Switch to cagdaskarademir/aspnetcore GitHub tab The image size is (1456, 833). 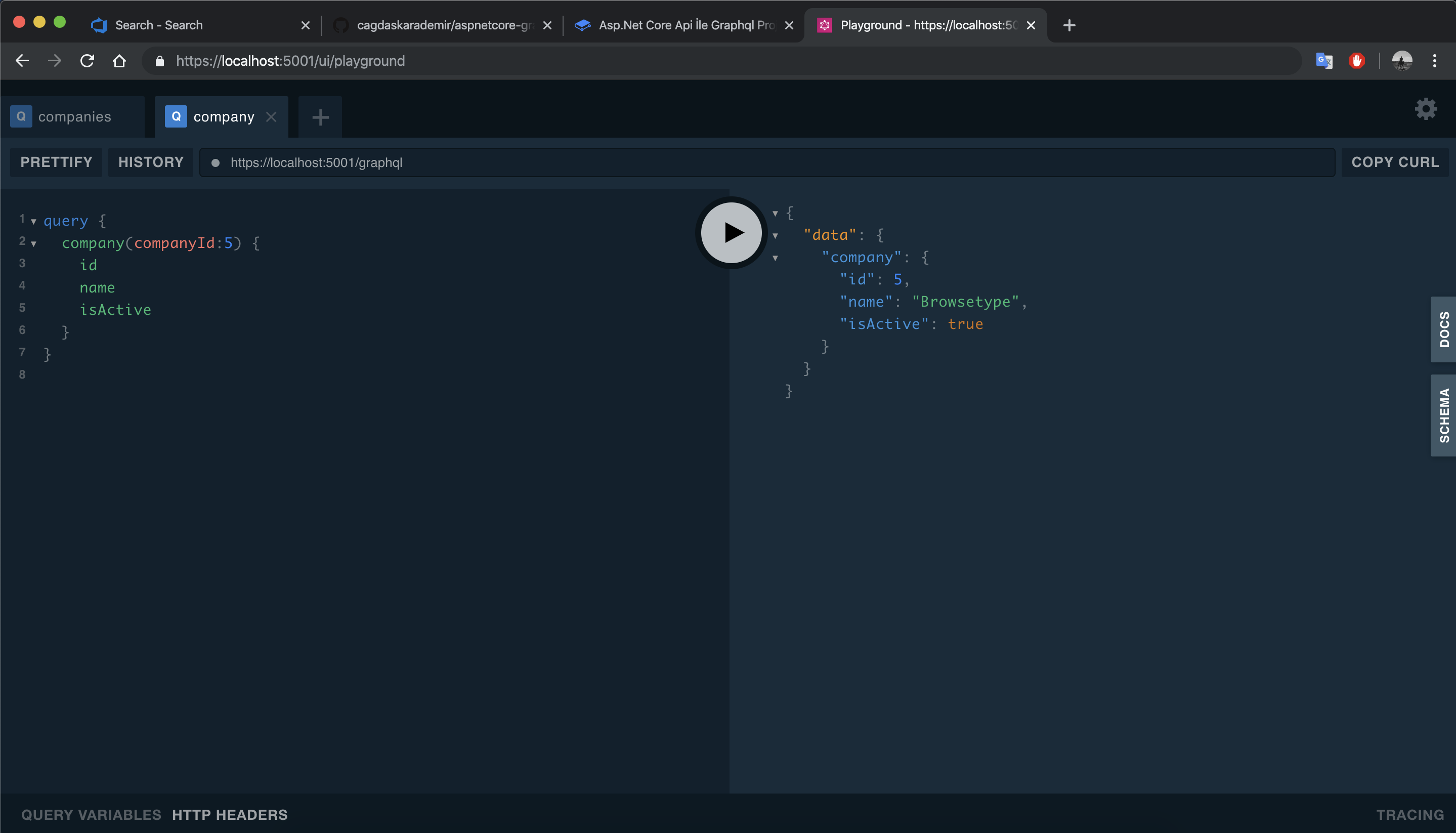coord(442,25)
